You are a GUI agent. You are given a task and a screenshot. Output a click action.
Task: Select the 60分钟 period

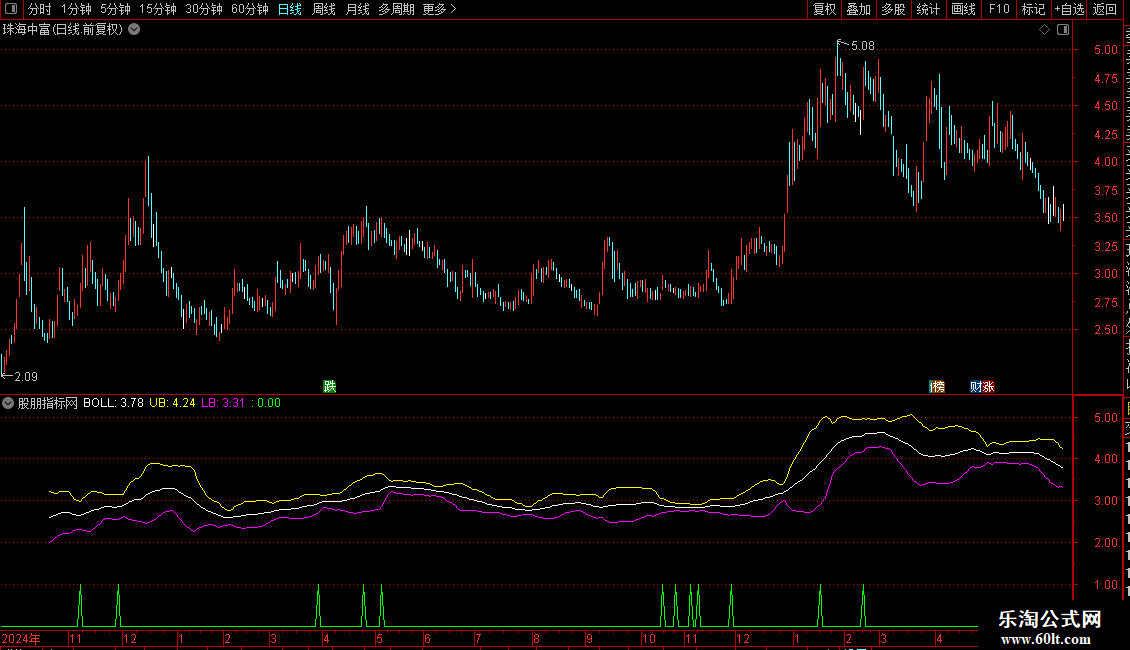(250, 9)
